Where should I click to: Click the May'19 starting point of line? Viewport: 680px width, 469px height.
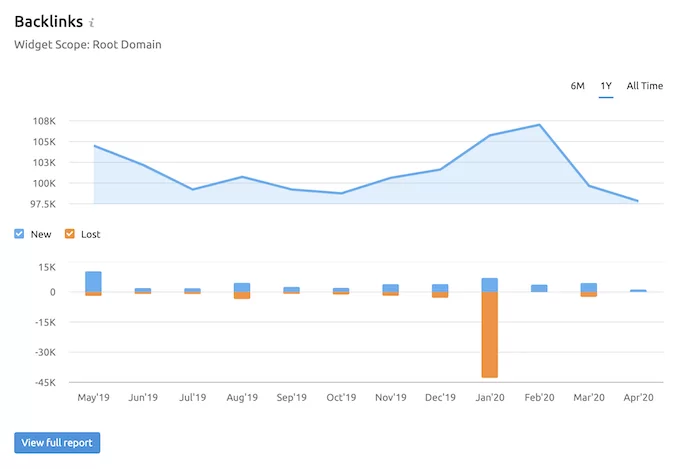tap(95, 146)
